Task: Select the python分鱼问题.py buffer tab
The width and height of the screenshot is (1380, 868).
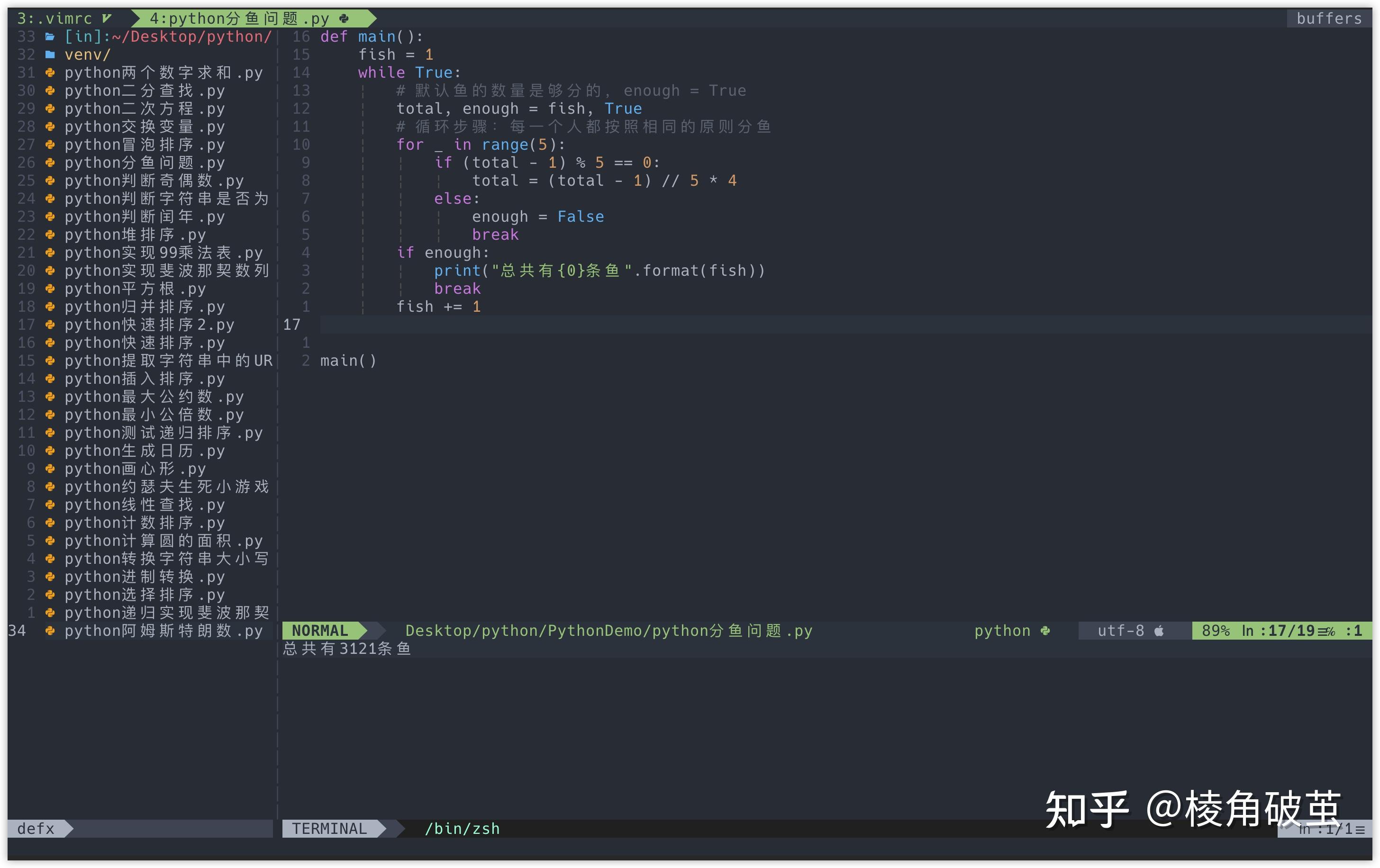Action: (x=241, y=18)
